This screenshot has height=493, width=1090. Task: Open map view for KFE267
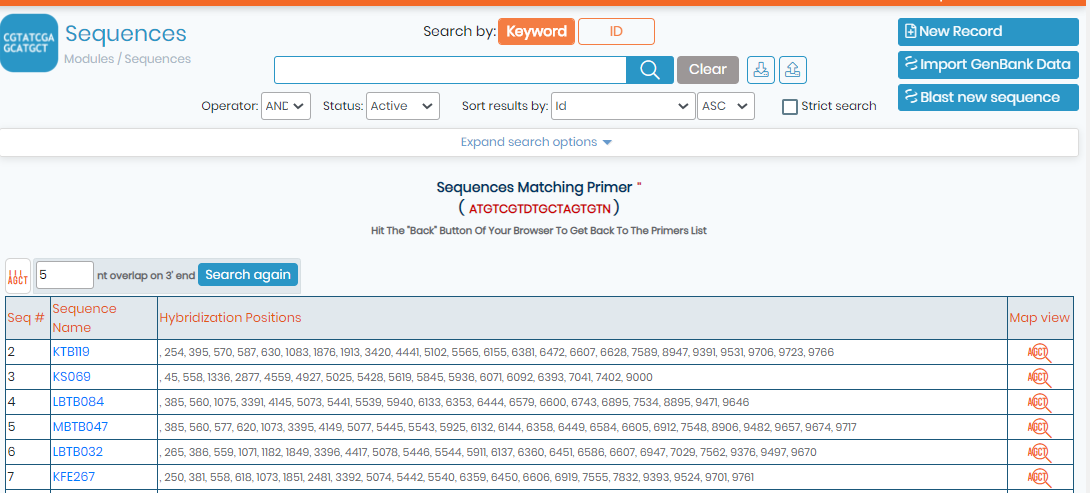[1039, 478]
